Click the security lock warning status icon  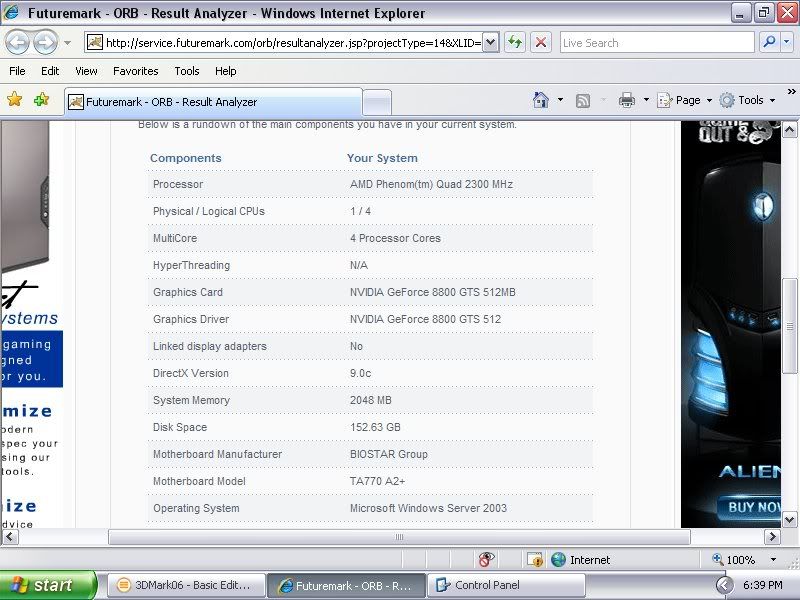[534, 560]
